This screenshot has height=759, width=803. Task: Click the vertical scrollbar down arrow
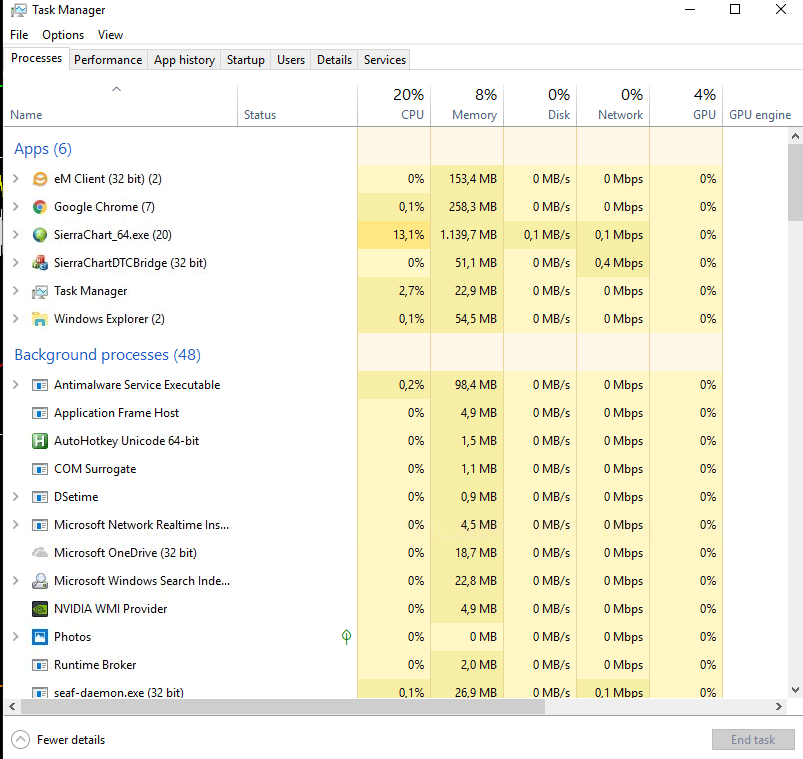(x=795, y=690)
